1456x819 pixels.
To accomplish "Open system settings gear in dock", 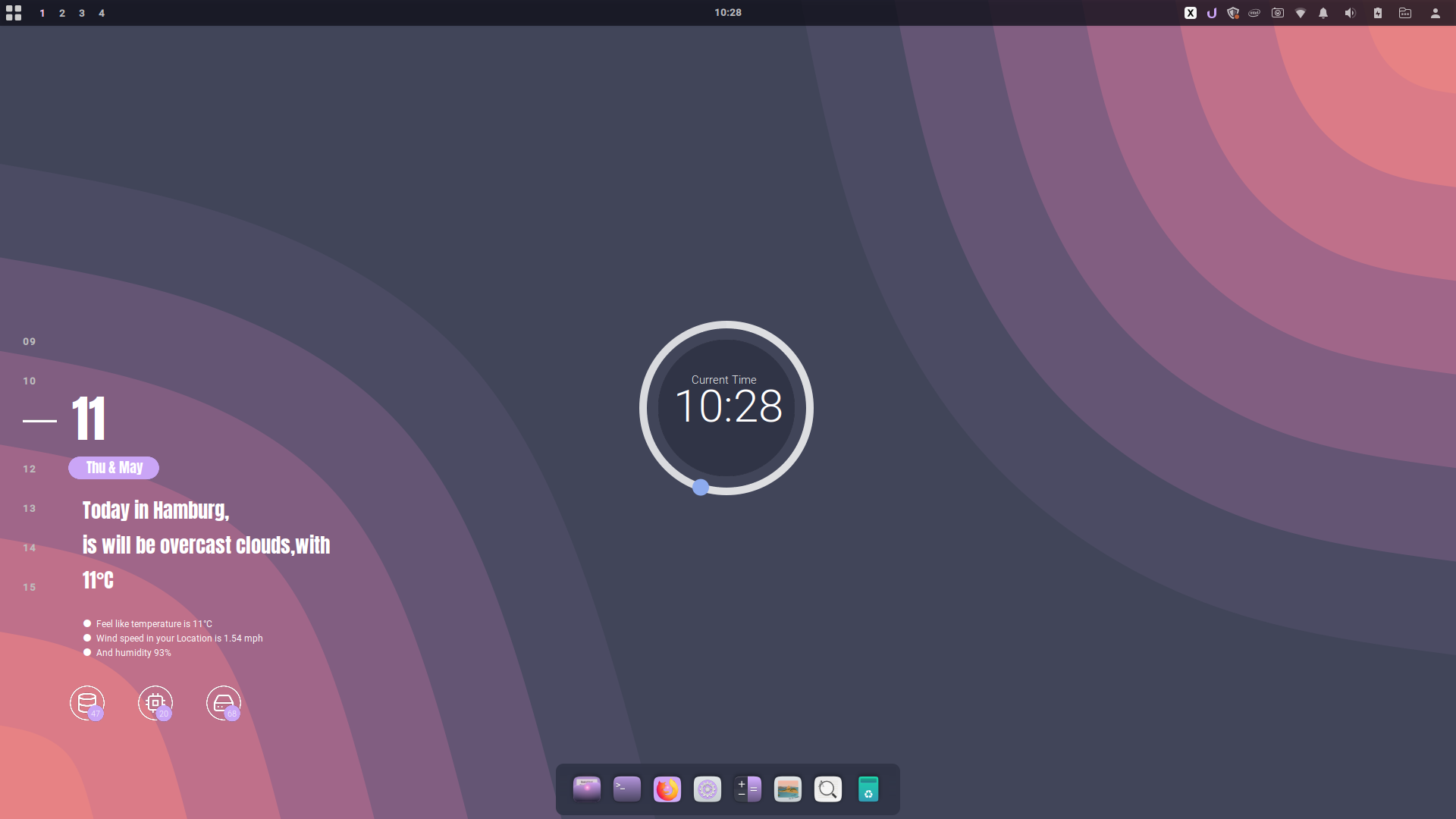I will coord(708,789).
